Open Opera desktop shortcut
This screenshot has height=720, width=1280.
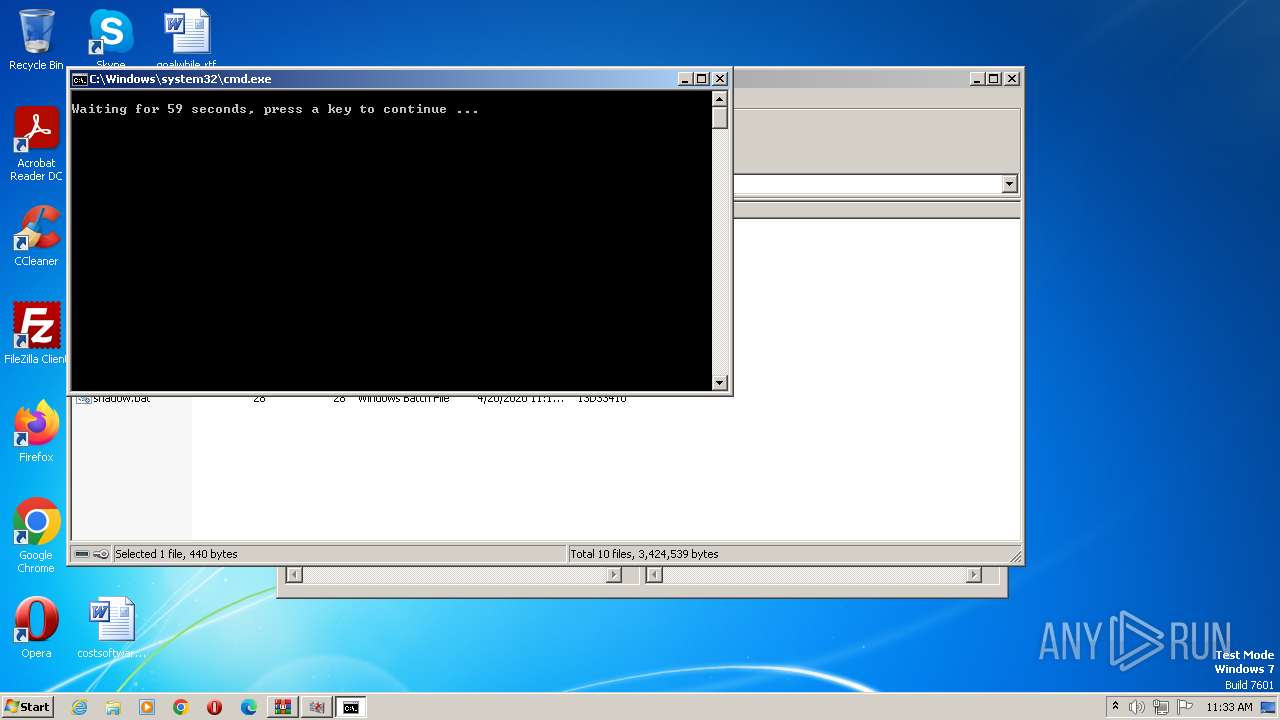click(x=36, y=628)
